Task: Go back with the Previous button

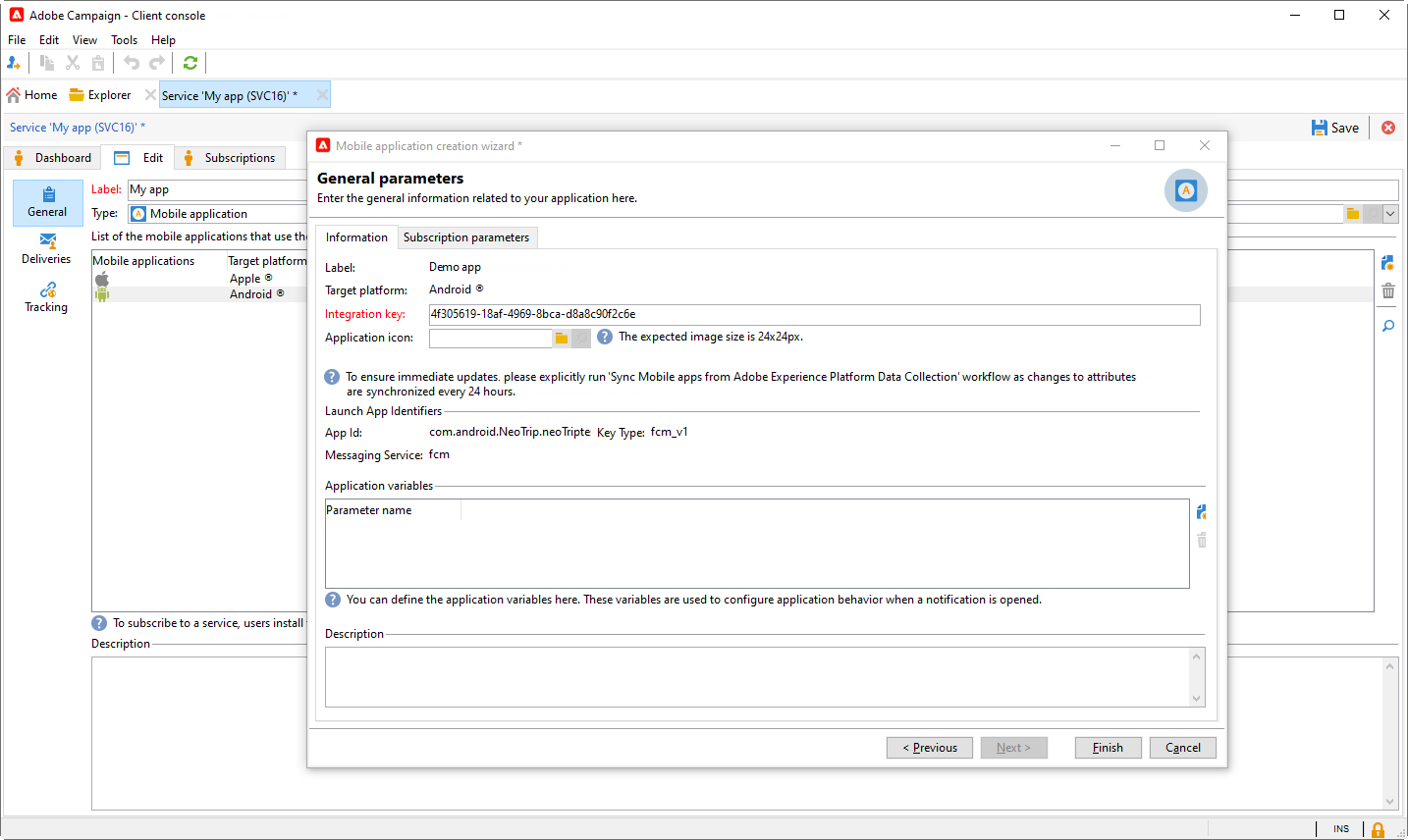Action: [930, 748]
